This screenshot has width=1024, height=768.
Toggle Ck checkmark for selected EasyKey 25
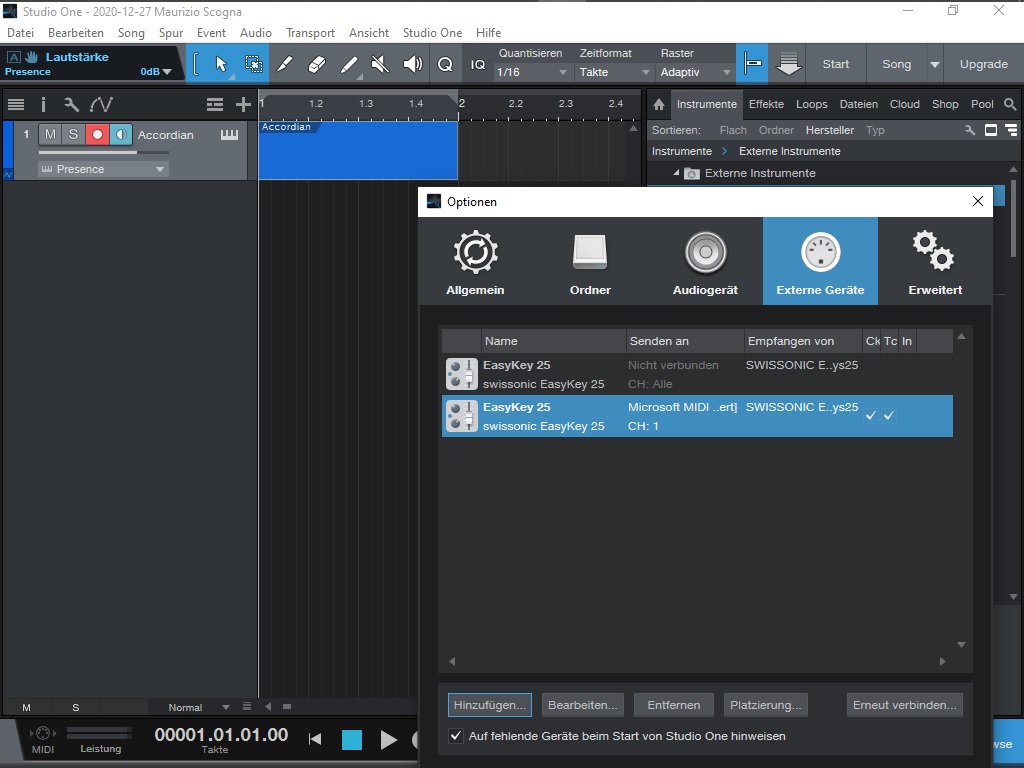click(x=871, y=415)
